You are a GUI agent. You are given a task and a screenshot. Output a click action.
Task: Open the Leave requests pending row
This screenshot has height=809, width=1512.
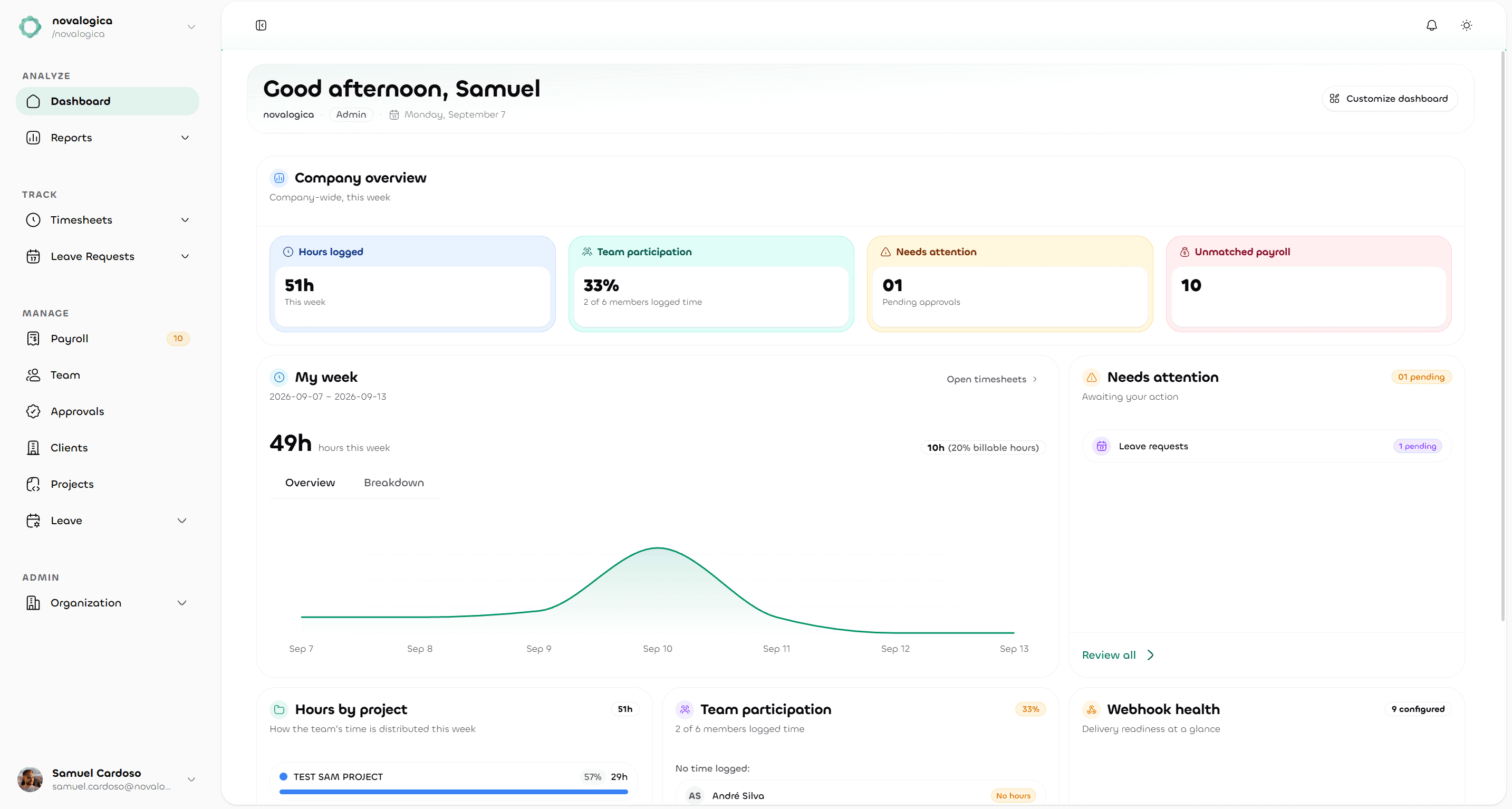coord(1266,446)
